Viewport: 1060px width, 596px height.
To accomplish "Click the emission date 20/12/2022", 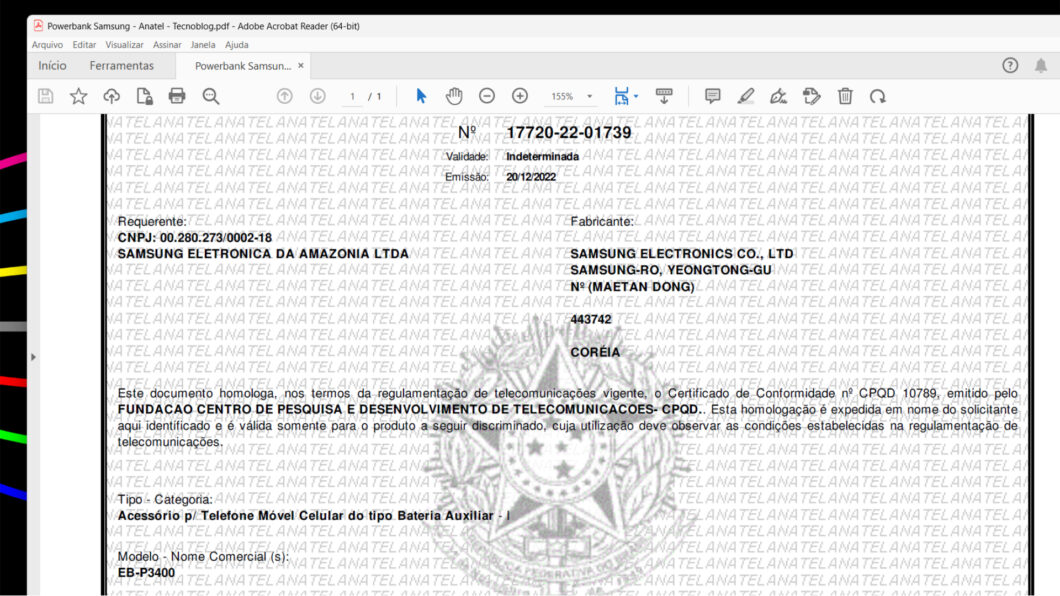I will (x=531, y=177).
